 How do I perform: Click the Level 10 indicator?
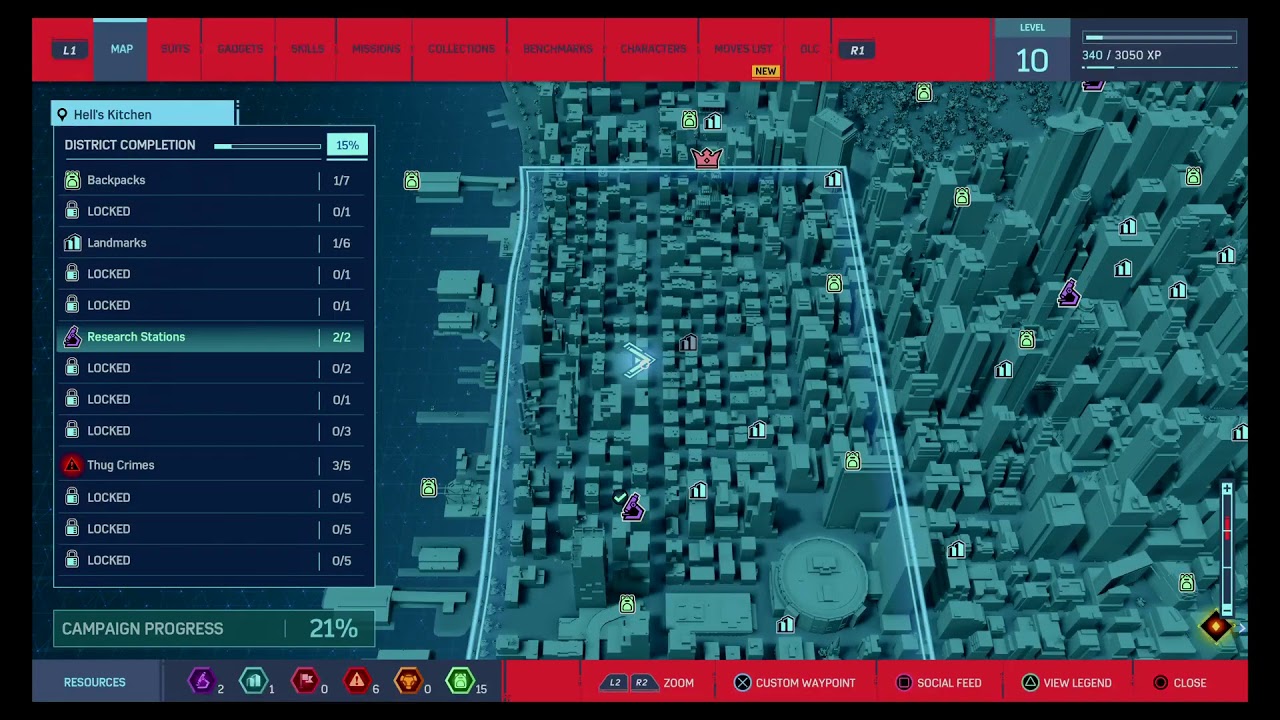pyautogui.click(x=1032, y=50)
